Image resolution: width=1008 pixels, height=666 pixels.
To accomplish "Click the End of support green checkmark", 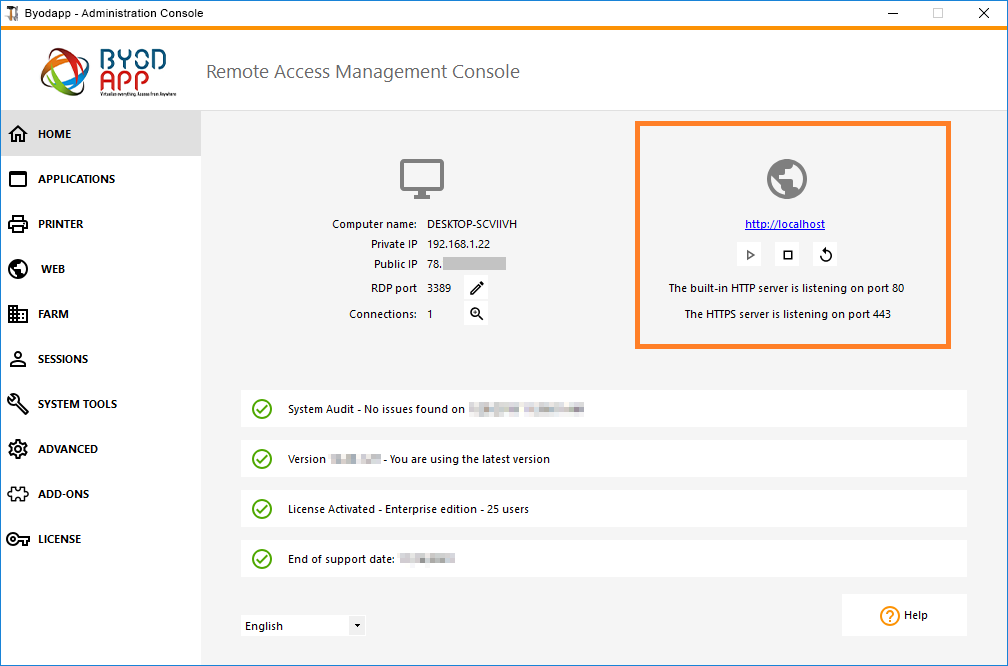I will (262, 559).
